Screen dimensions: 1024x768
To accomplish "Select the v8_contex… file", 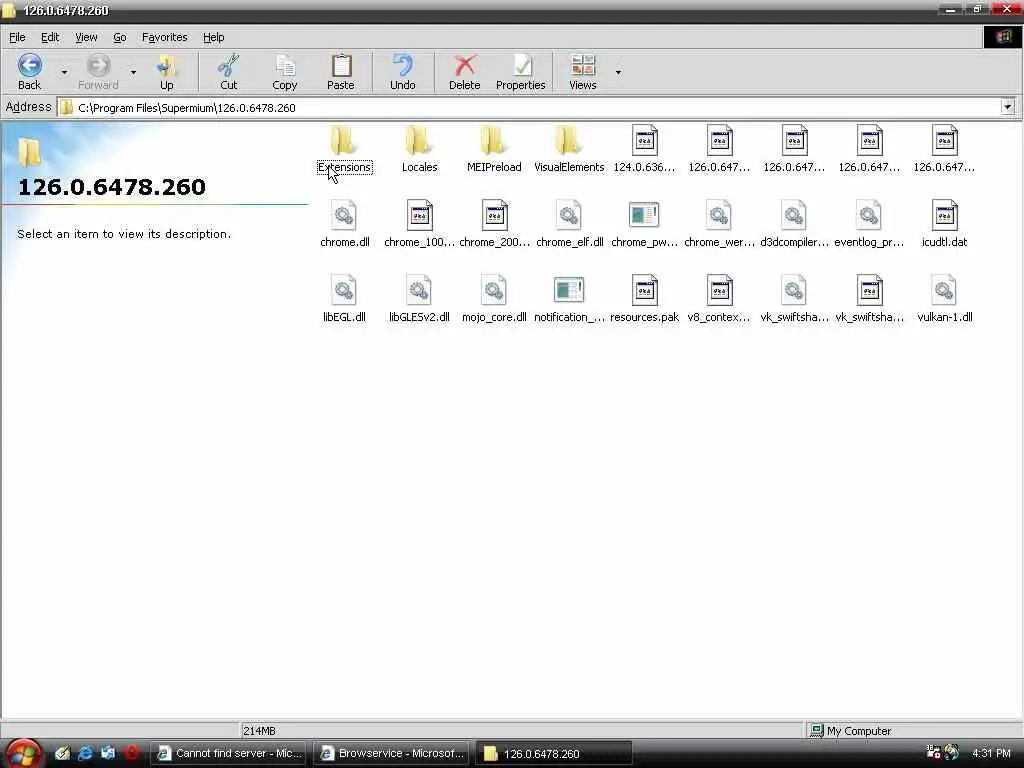I will [x=719, y=299].
